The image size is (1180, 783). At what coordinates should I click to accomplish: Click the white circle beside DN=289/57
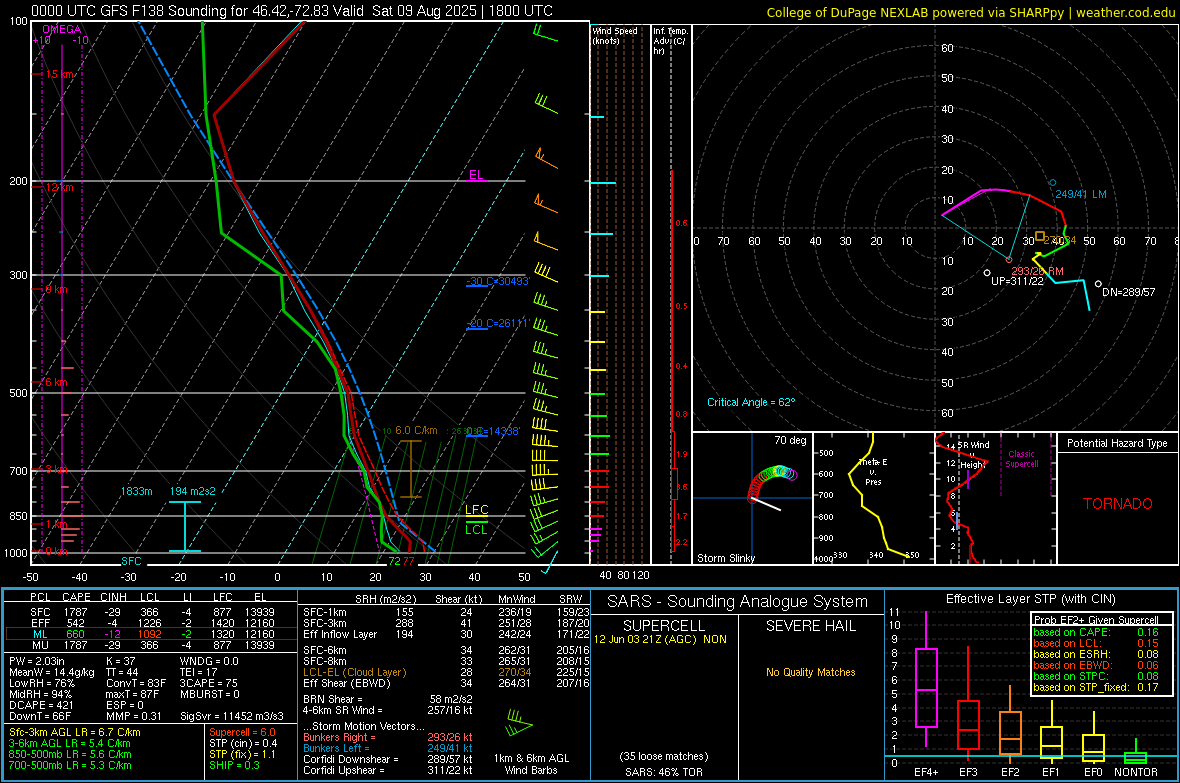tap(1098, 284)
